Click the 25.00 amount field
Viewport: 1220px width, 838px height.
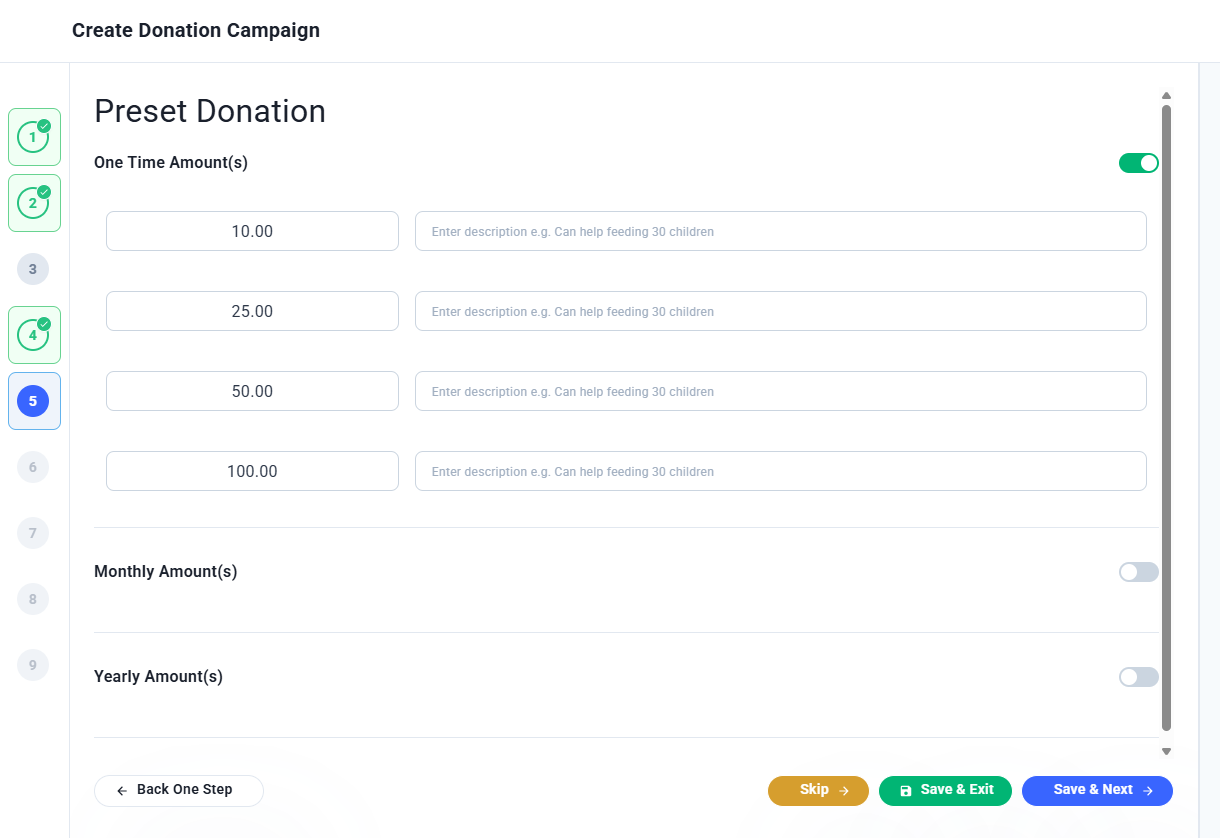tap(252, 311)
